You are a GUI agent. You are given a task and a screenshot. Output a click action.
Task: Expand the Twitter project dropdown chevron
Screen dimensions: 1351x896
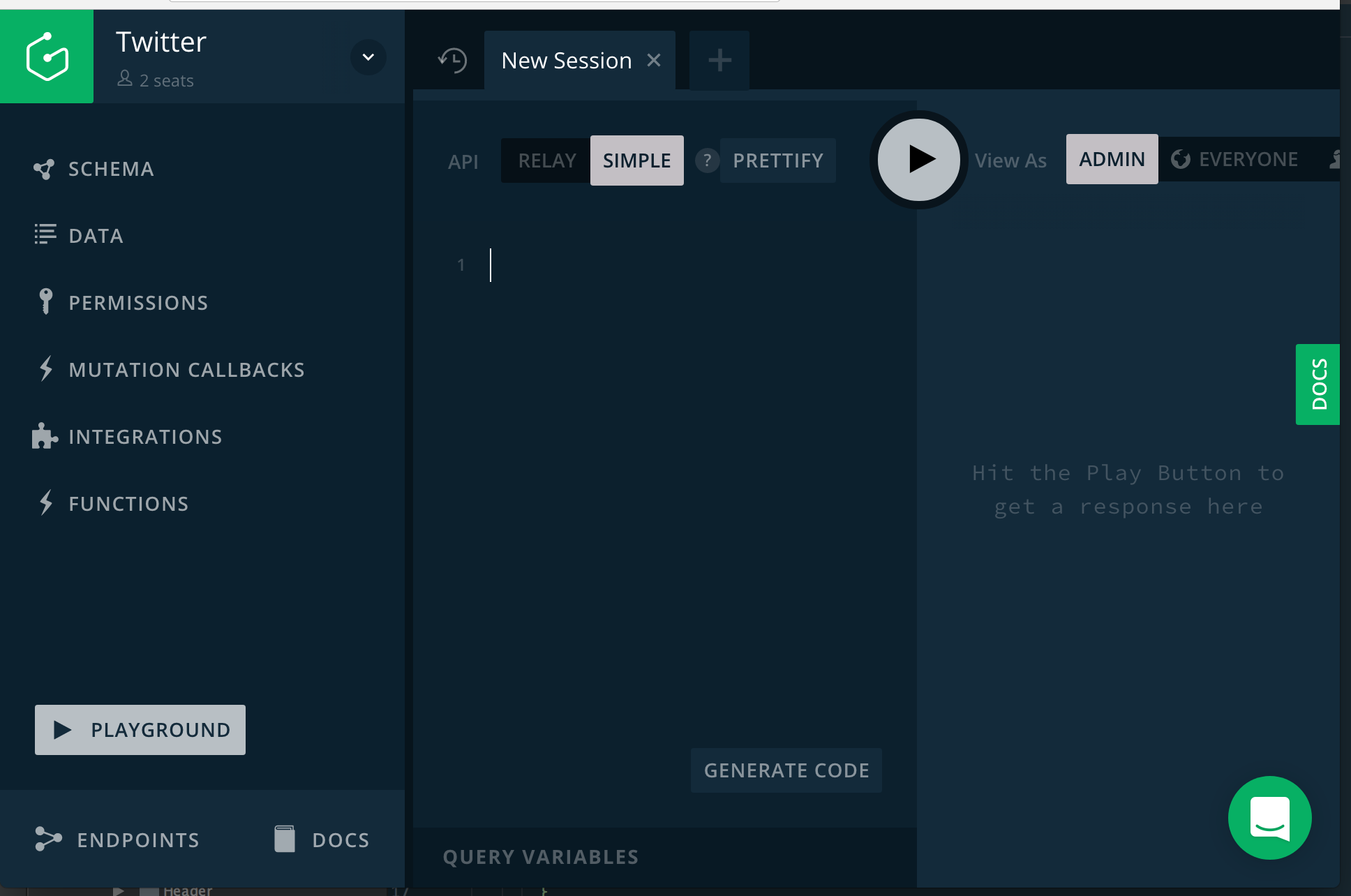(x=368, y=57)
